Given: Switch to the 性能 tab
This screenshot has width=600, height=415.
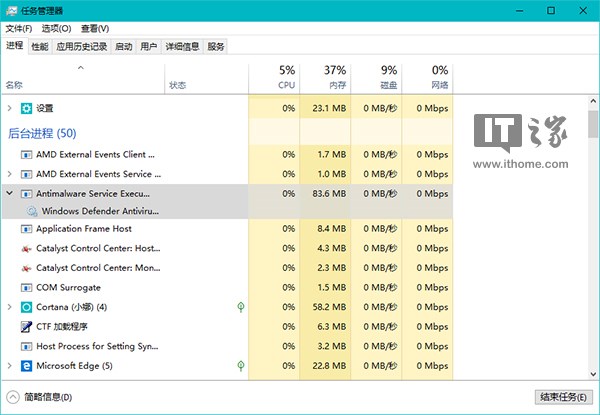Looking at the screenshot, I should [40, 47].
